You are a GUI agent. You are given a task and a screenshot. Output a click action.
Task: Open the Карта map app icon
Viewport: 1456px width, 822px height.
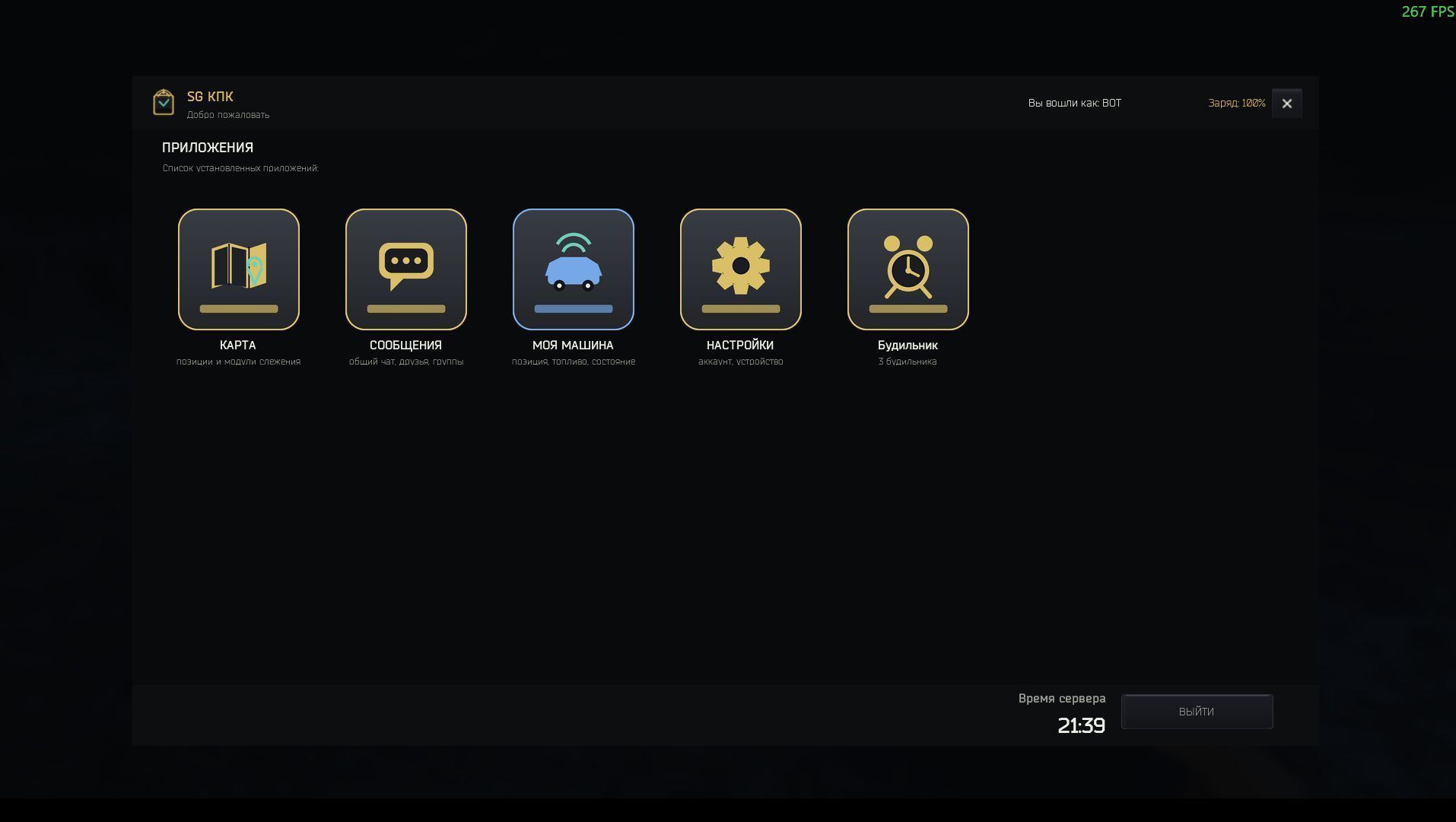(x=239, y=269)
